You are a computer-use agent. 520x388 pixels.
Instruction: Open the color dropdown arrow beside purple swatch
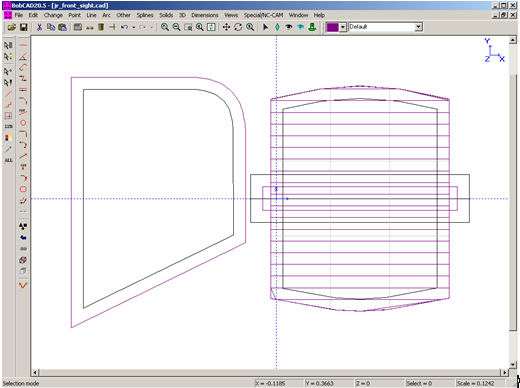click(x=343, y=27)
